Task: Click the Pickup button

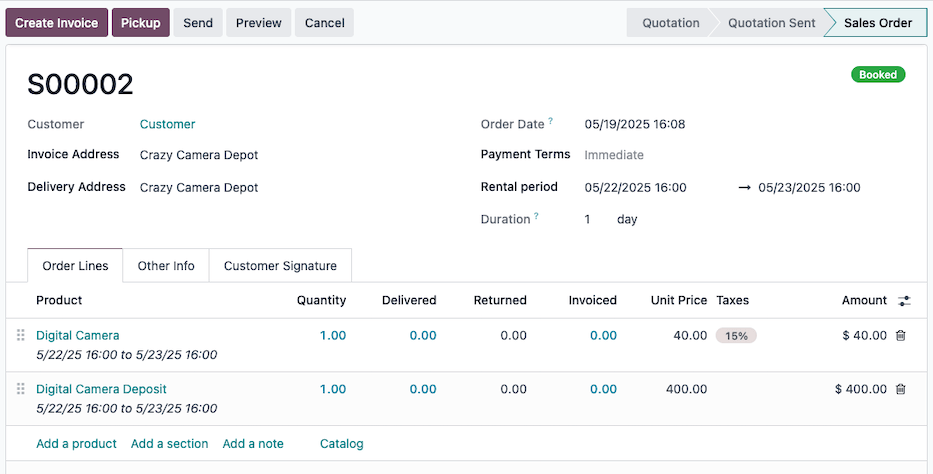Action: (x=141, y=23)
